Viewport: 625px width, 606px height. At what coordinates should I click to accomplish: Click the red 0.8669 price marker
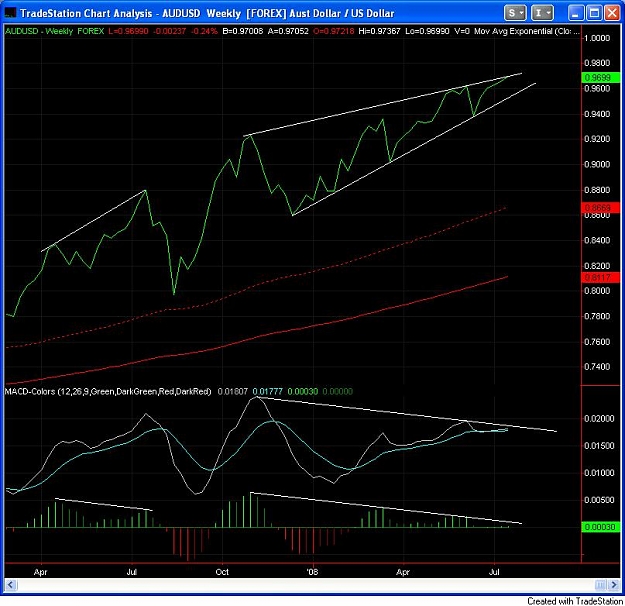point(601,207)
